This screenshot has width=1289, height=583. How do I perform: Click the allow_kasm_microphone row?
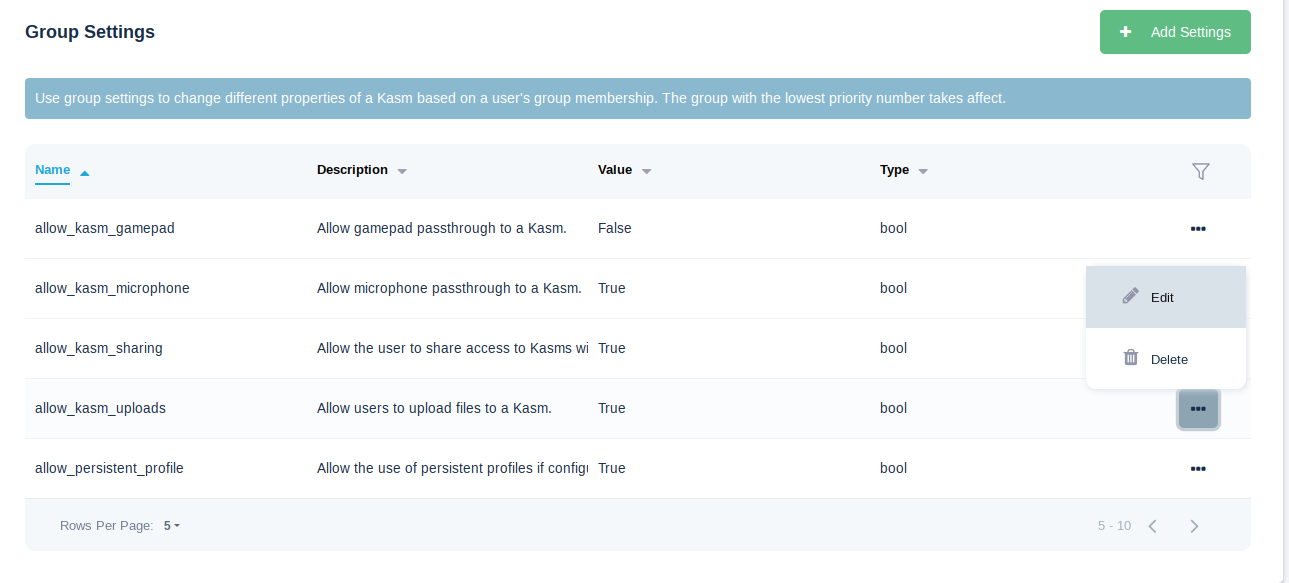pos(400,288)
